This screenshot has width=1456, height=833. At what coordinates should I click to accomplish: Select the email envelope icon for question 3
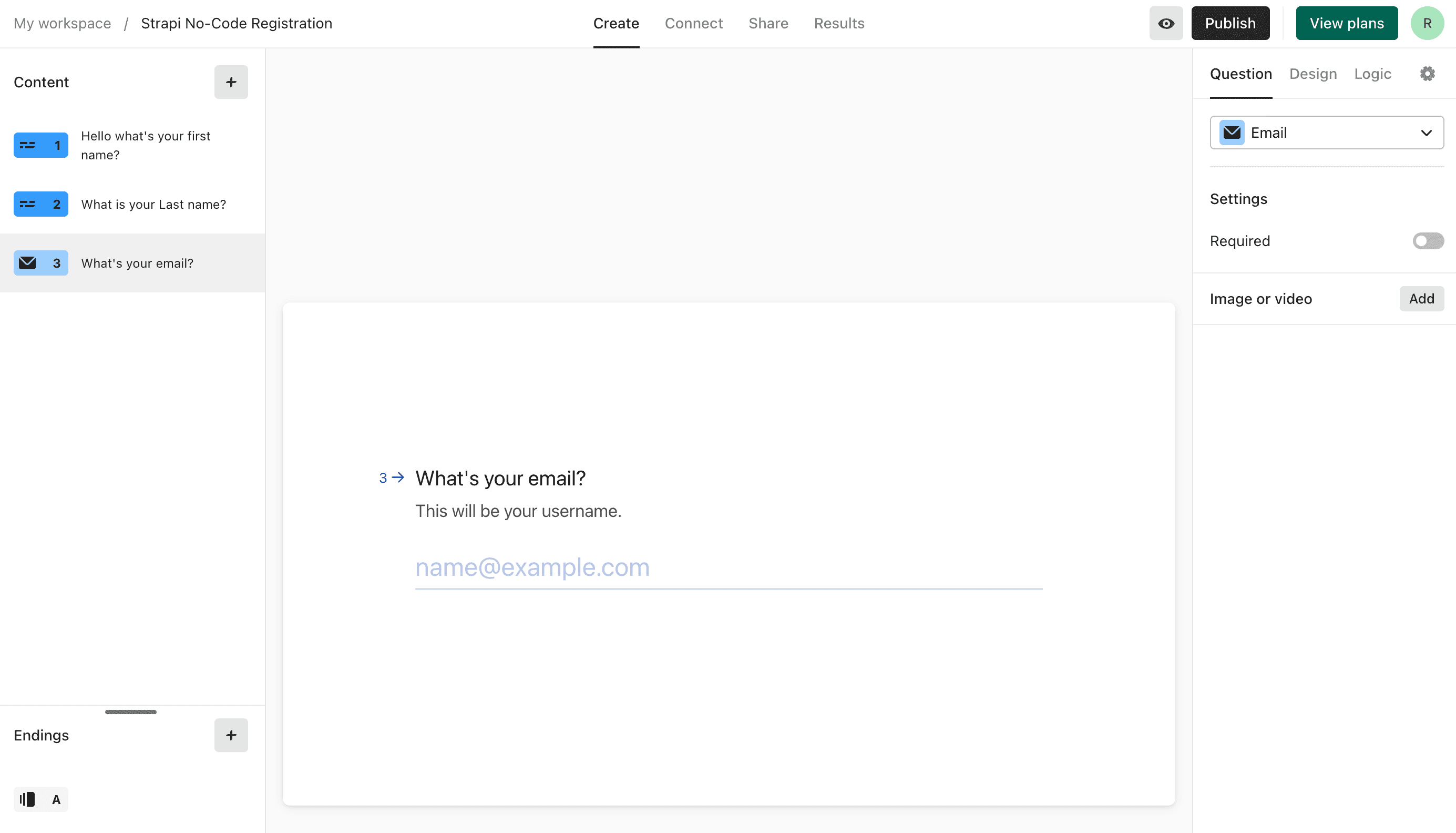point(27,263)
